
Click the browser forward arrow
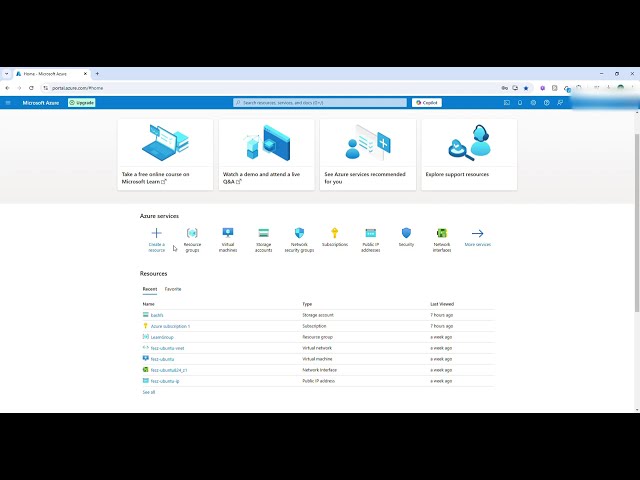tap(19, 88)
